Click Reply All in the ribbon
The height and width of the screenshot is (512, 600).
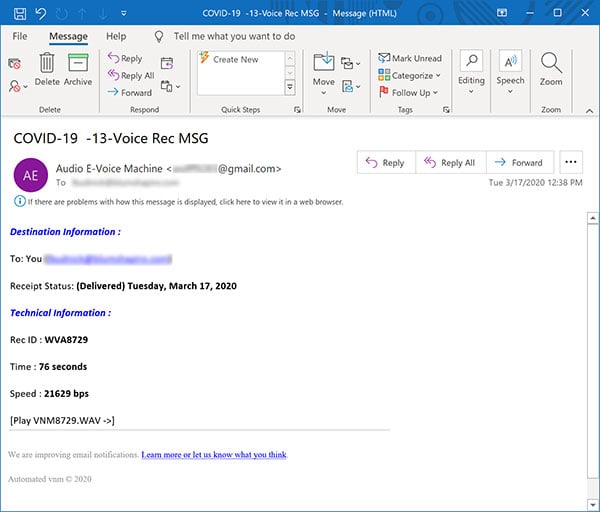(x=131, y=75)
